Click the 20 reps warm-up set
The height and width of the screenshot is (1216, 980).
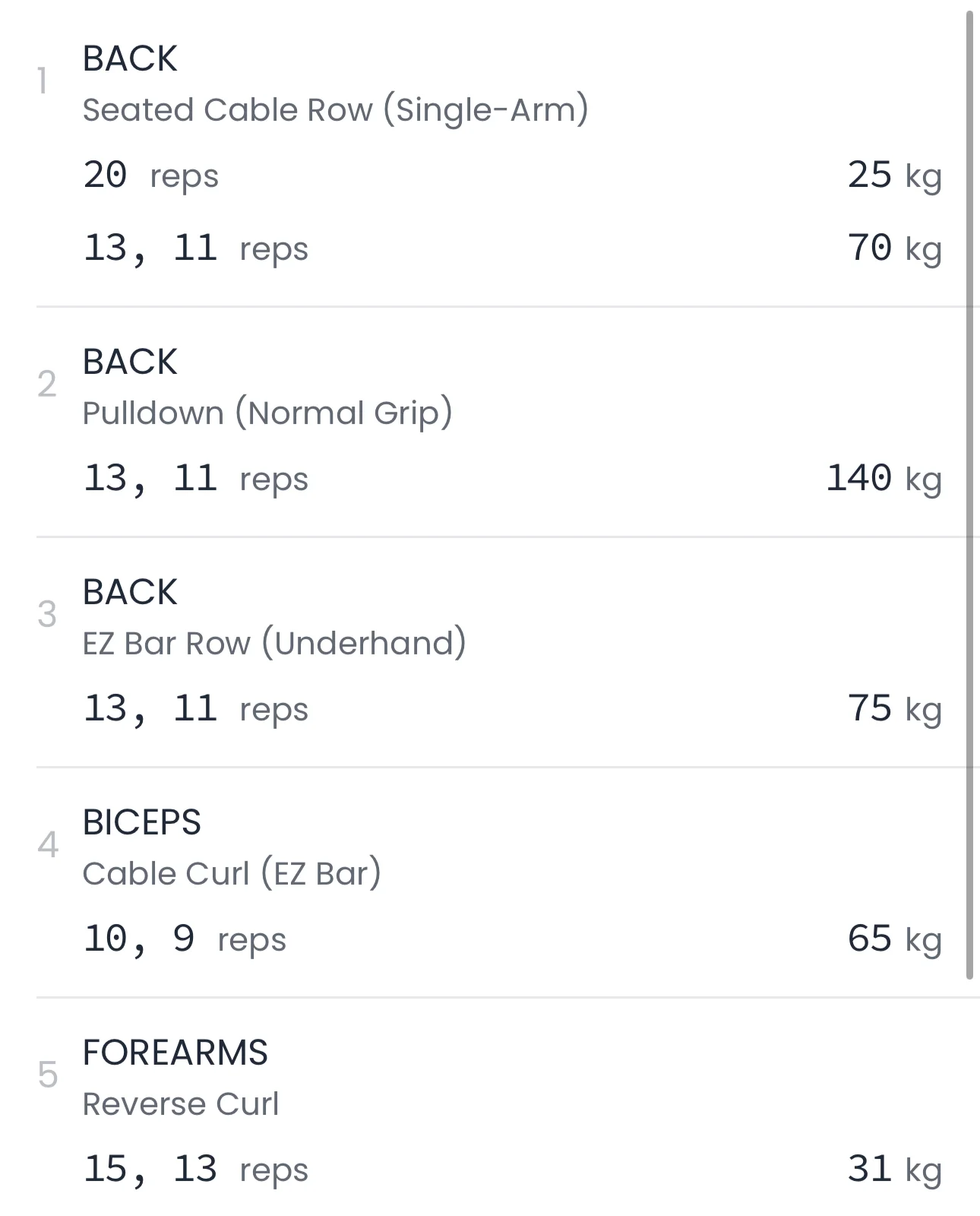click(x=150, y=176)
